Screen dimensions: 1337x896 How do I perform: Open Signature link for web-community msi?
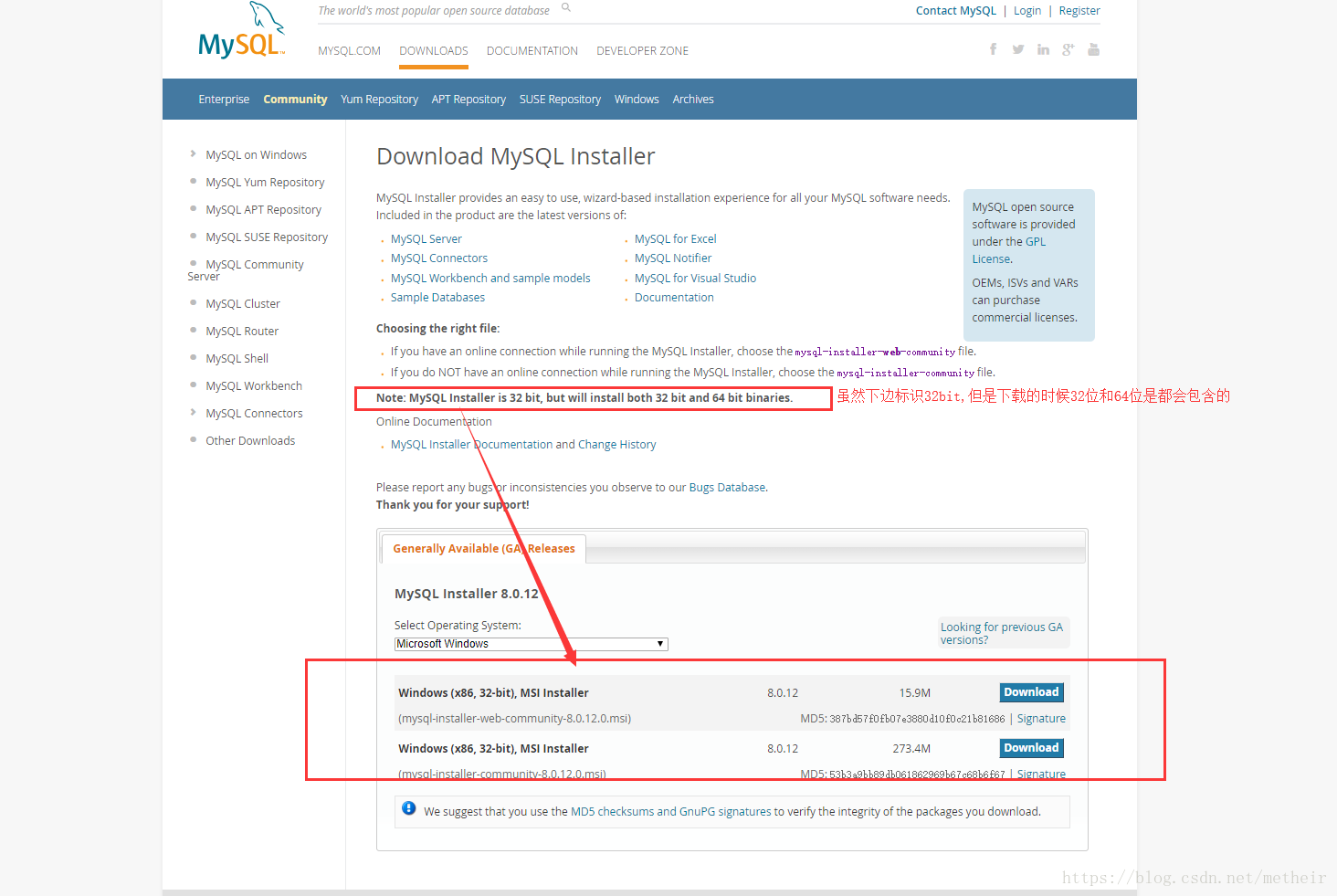click(1041, 719)
